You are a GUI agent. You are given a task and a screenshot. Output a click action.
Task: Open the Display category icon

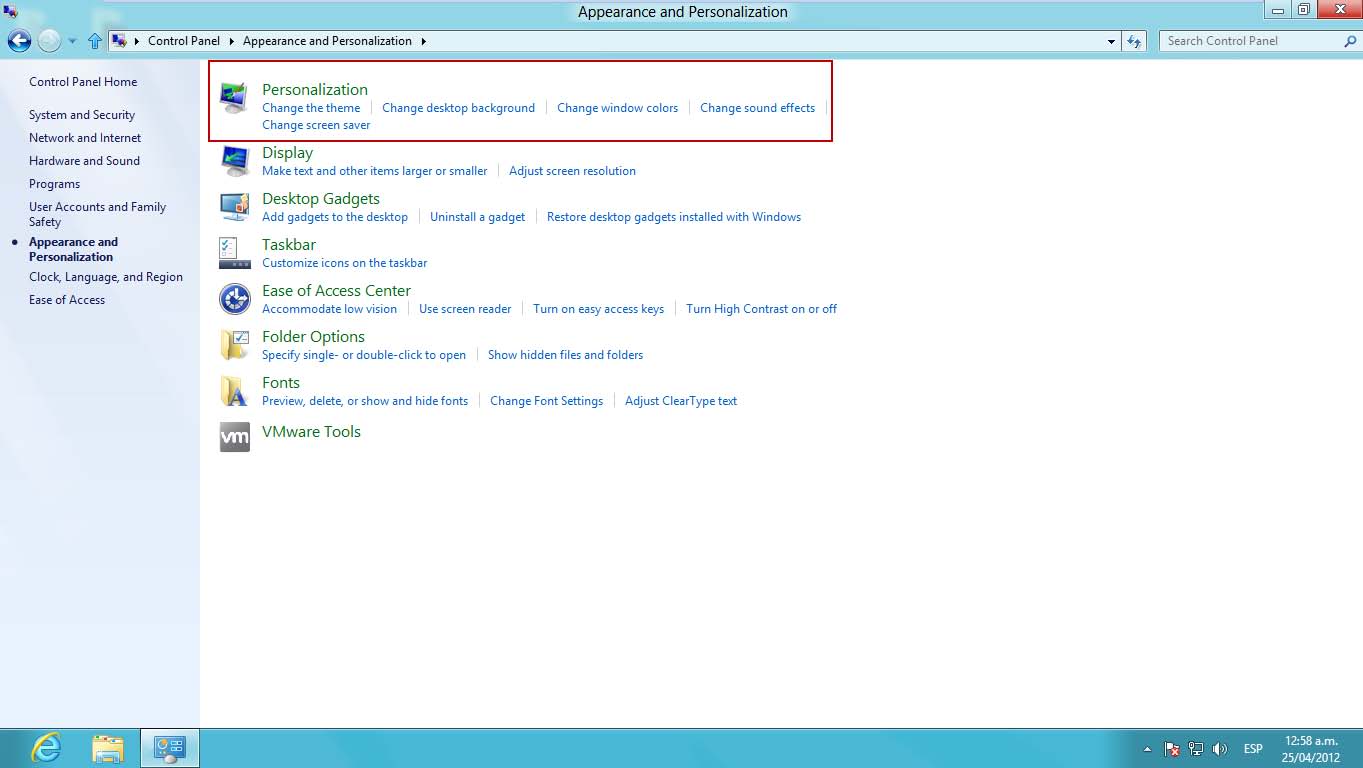pos(234,161)
